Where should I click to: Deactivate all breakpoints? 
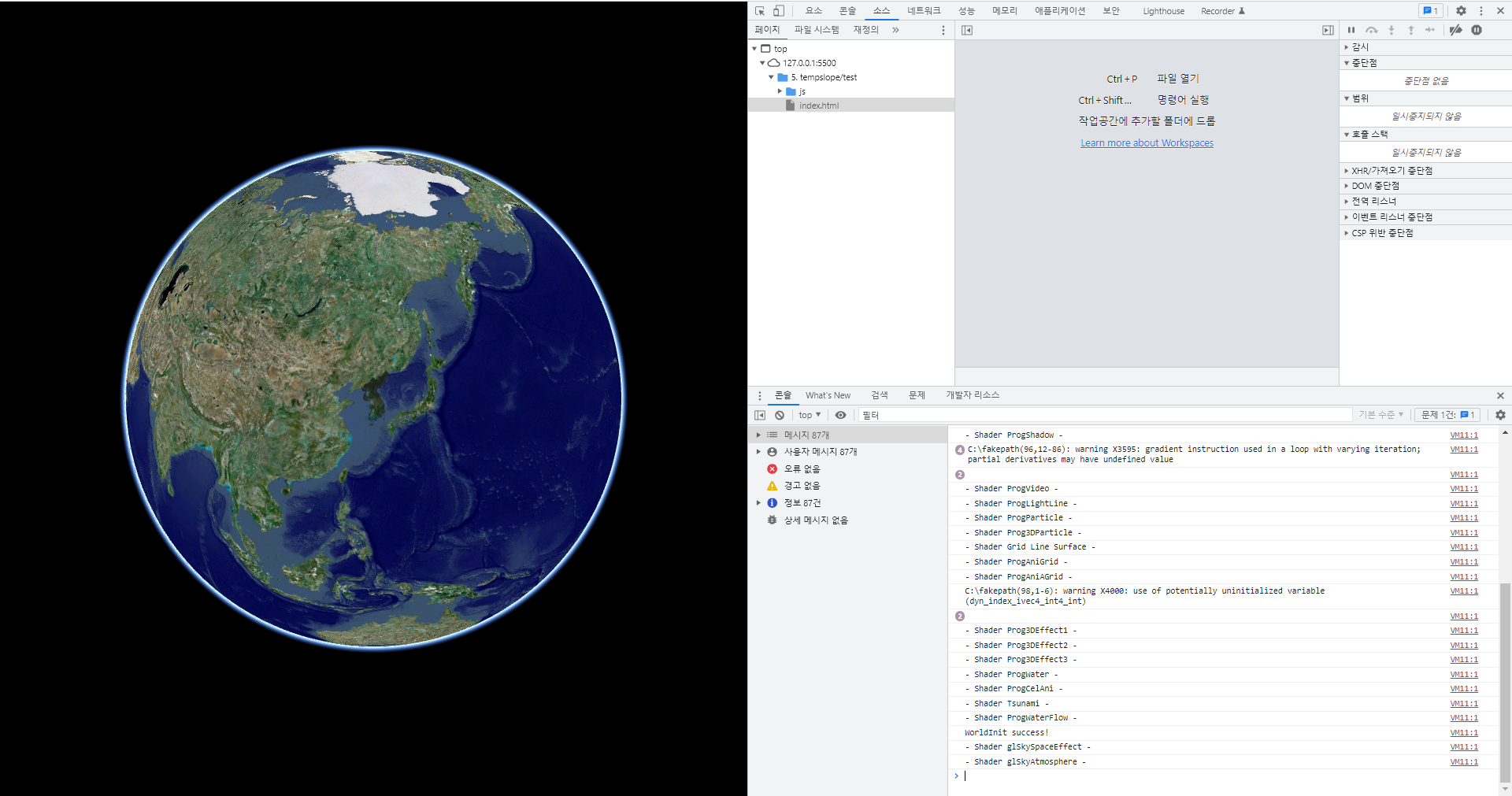(1455, 30)
